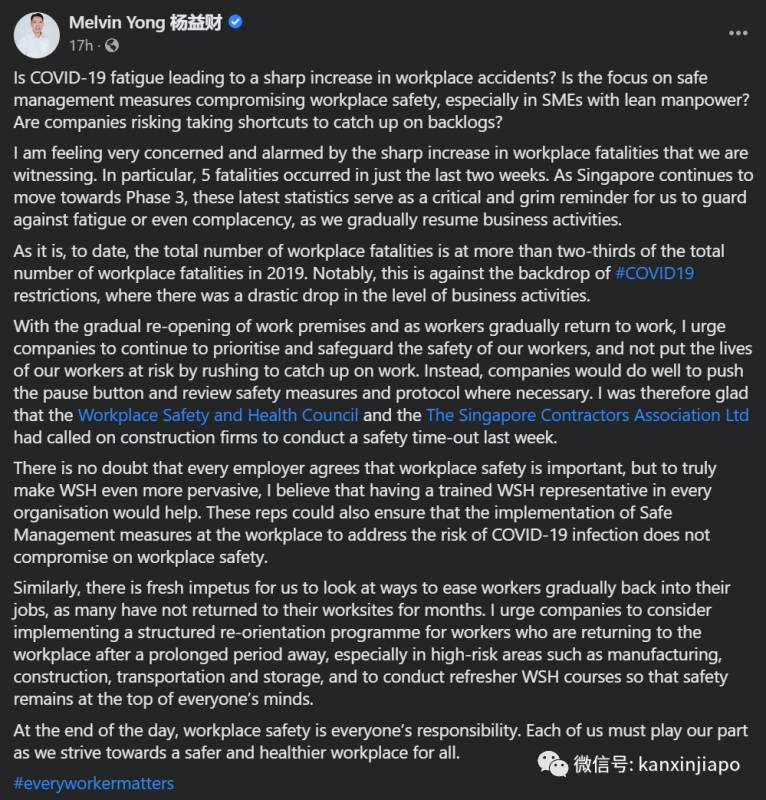Open the post's three-dot options menu
This screenshot has width=766, height=800.
[x=737, y=33]
